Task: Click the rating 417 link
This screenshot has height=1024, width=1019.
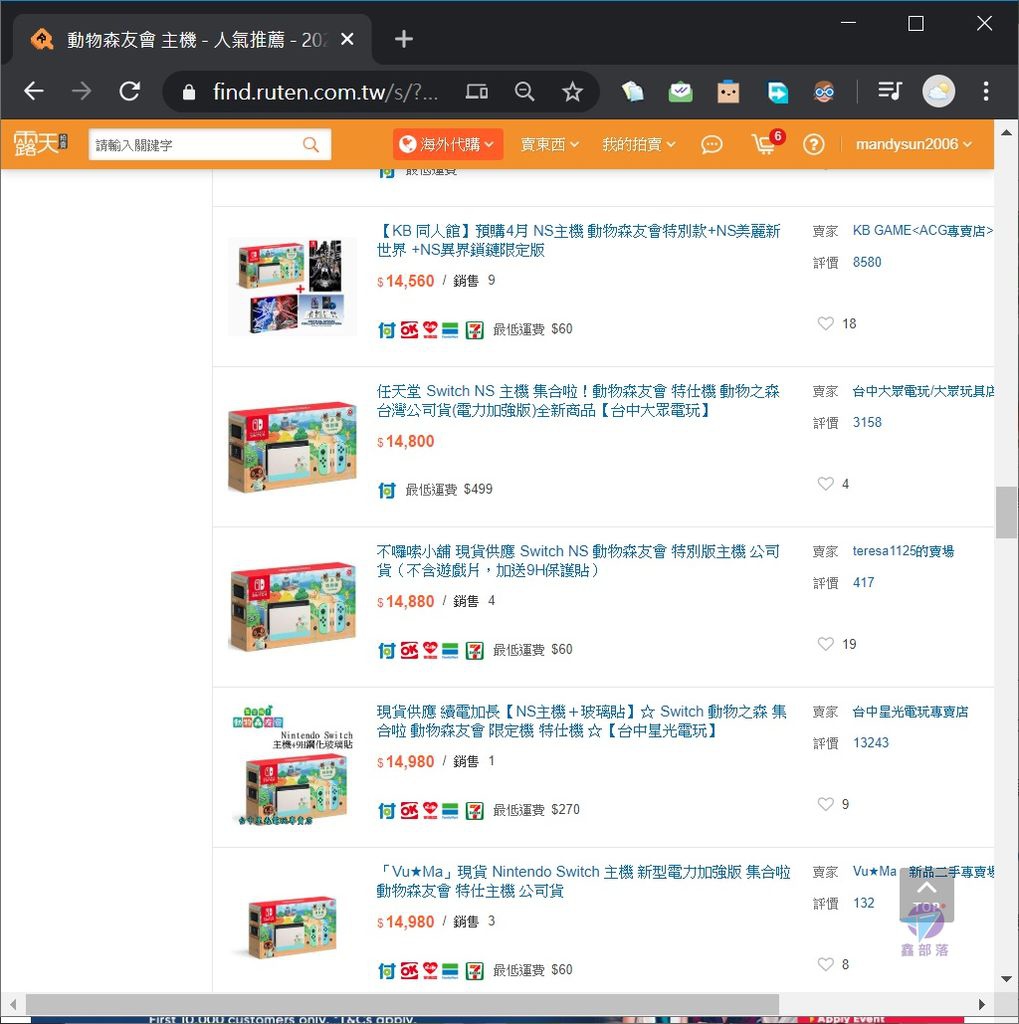Action: pos(863,583)
